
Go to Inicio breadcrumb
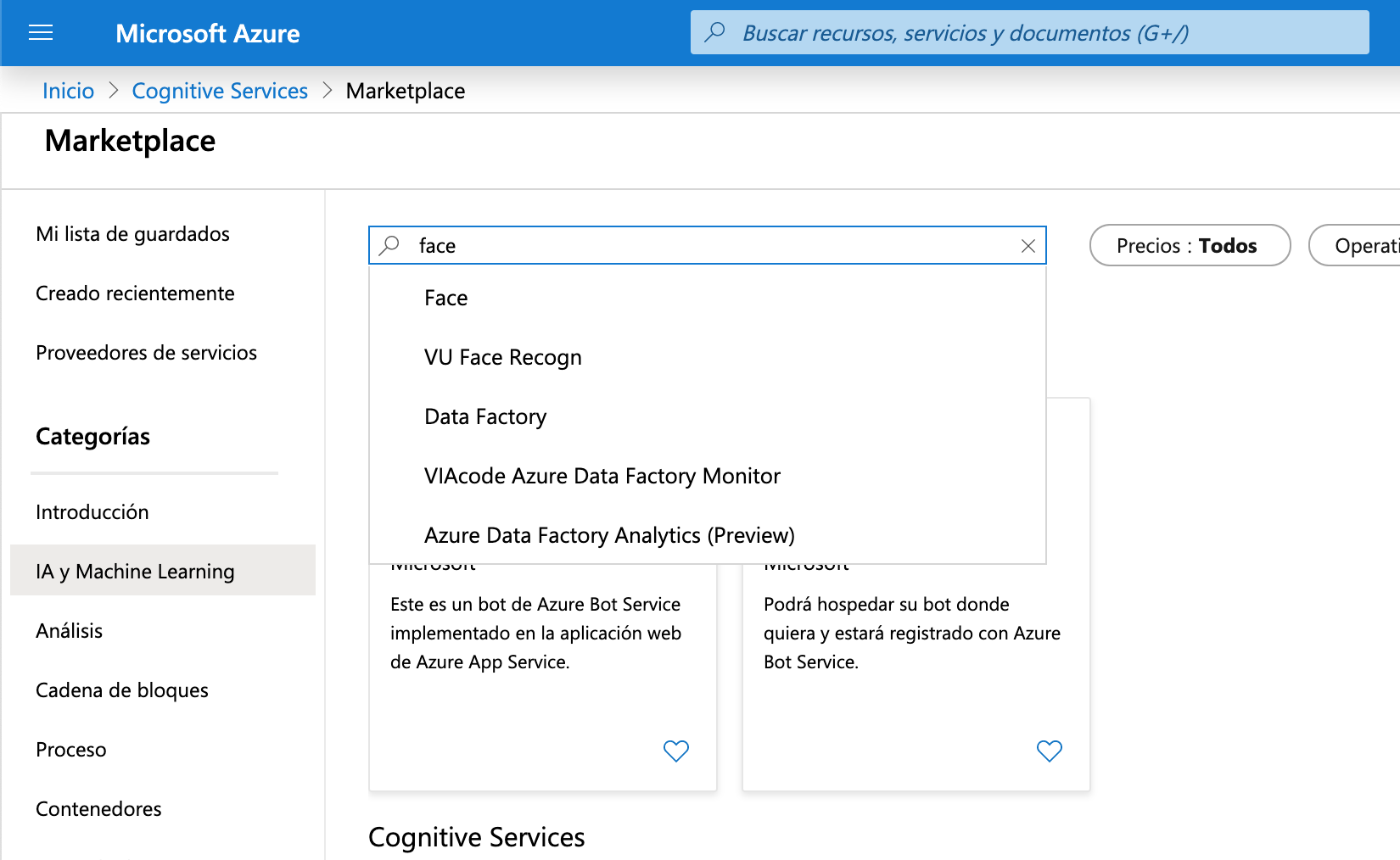pos(68,91)
